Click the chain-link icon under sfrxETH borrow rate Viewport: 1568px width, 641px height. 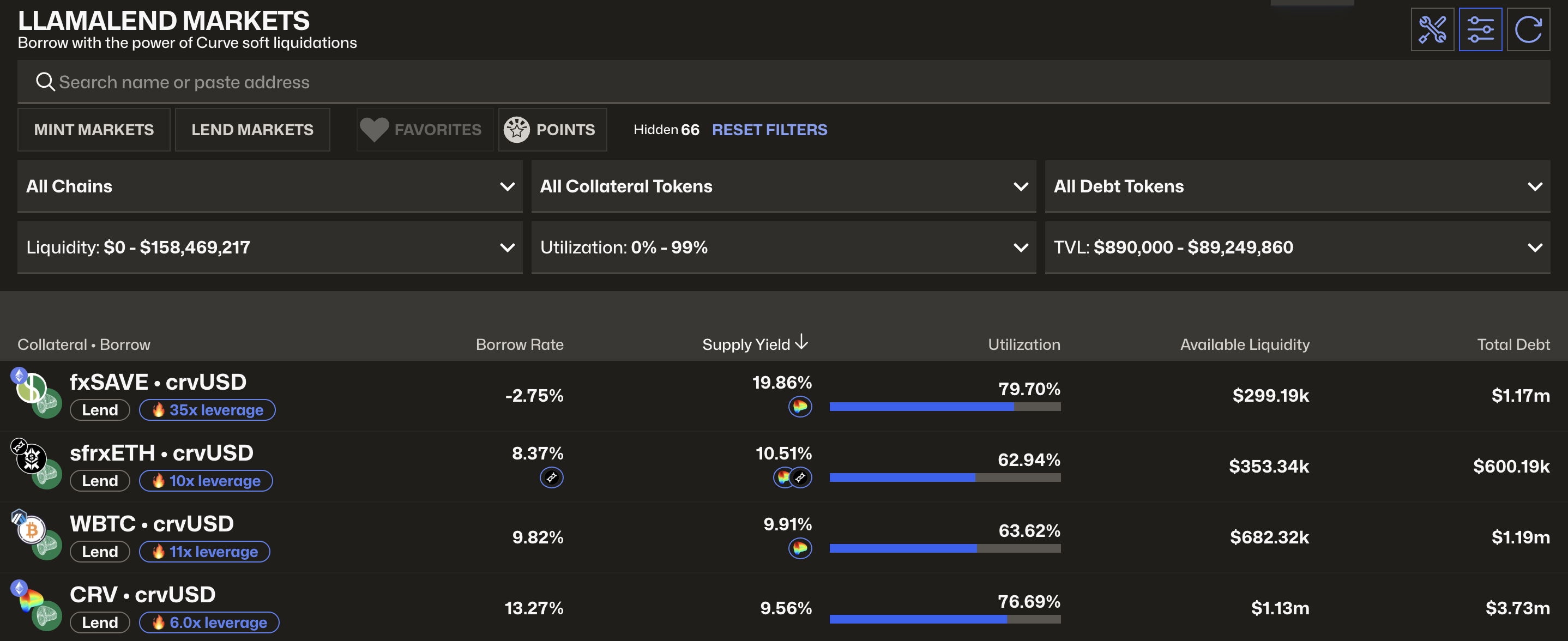pos(551,478)
